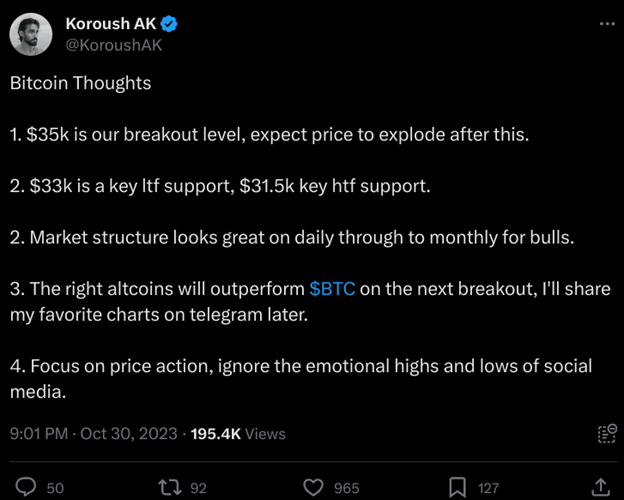Image resolution: width=624 pixels, height=500 pixels.
Task: Click the 50 replies count
Action: (55, 488)
